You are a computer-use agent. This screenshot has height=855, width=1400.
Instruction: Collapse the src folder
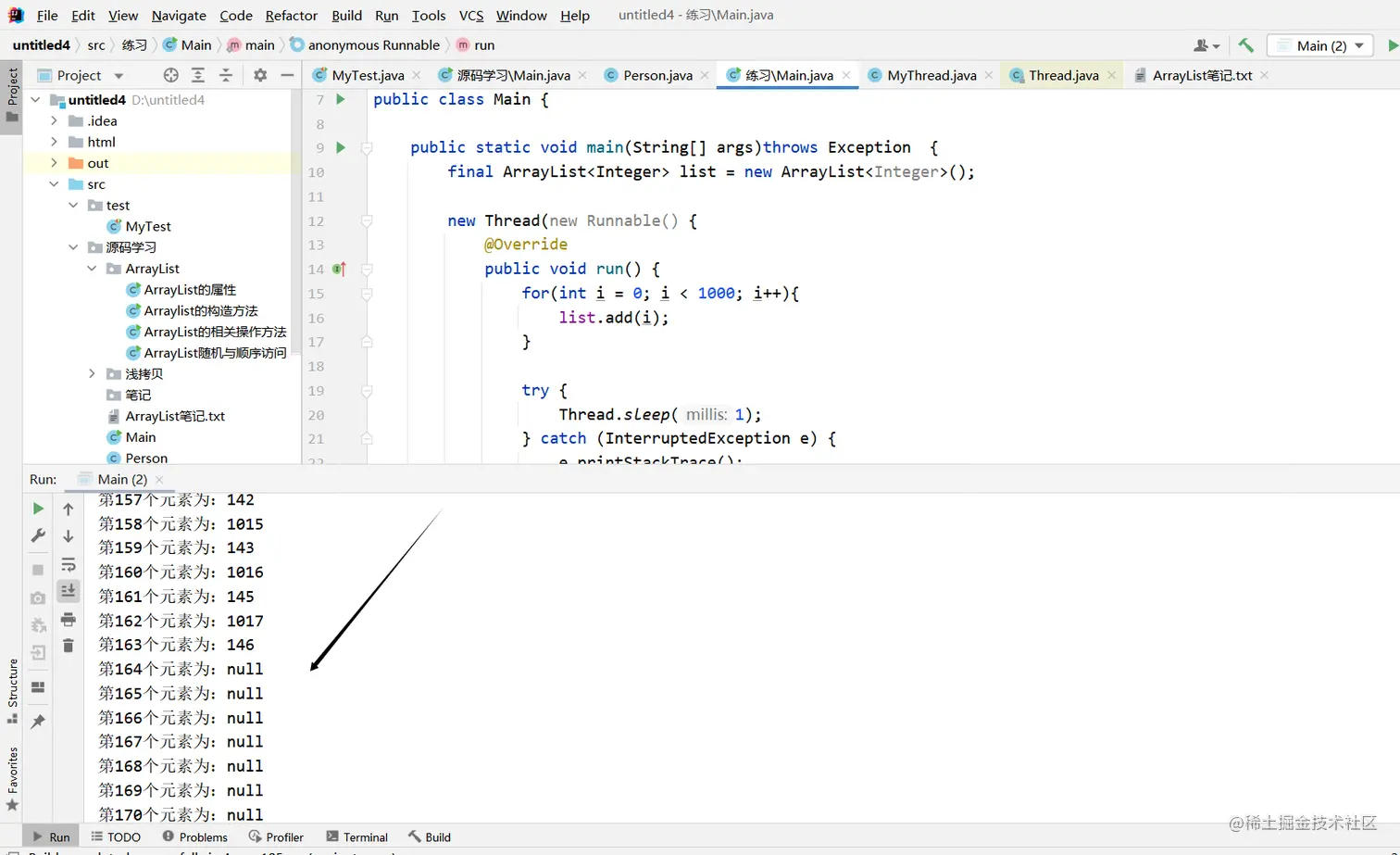click(54, 184)
